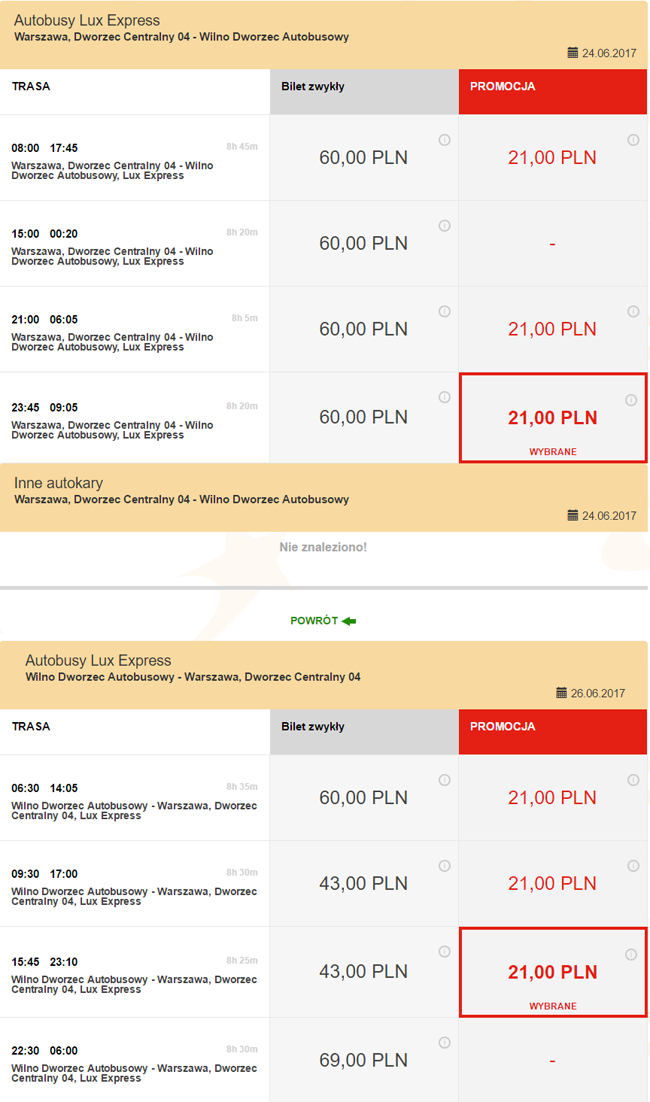Click the green arrow next to POWRÓT
650x1102 pixels.
pyautogui.click(x=349, y=621)
